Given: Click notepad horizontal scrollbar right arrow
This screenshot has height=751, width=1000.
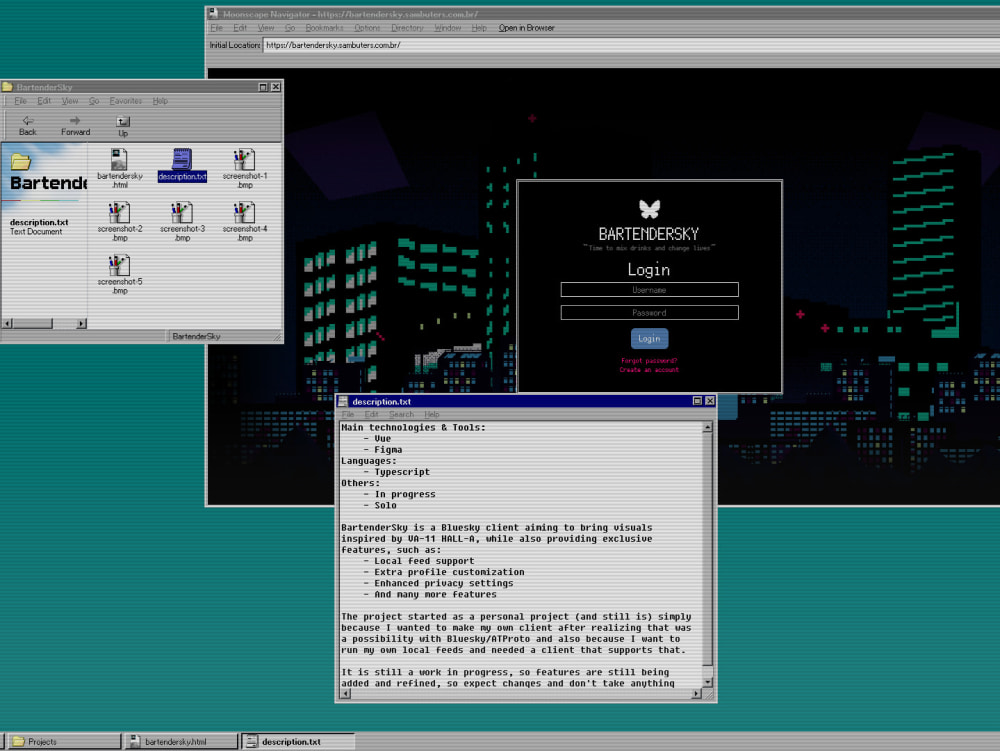Looking at the screenshot, I should pos(696,694).
